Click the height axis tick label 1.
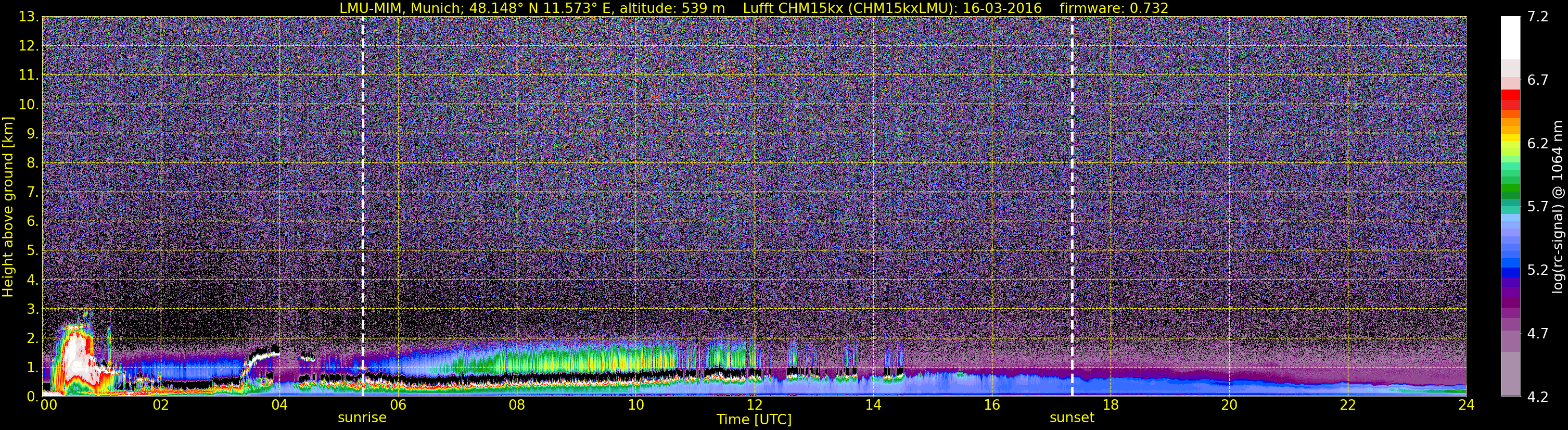 click(x=32, y=368)
